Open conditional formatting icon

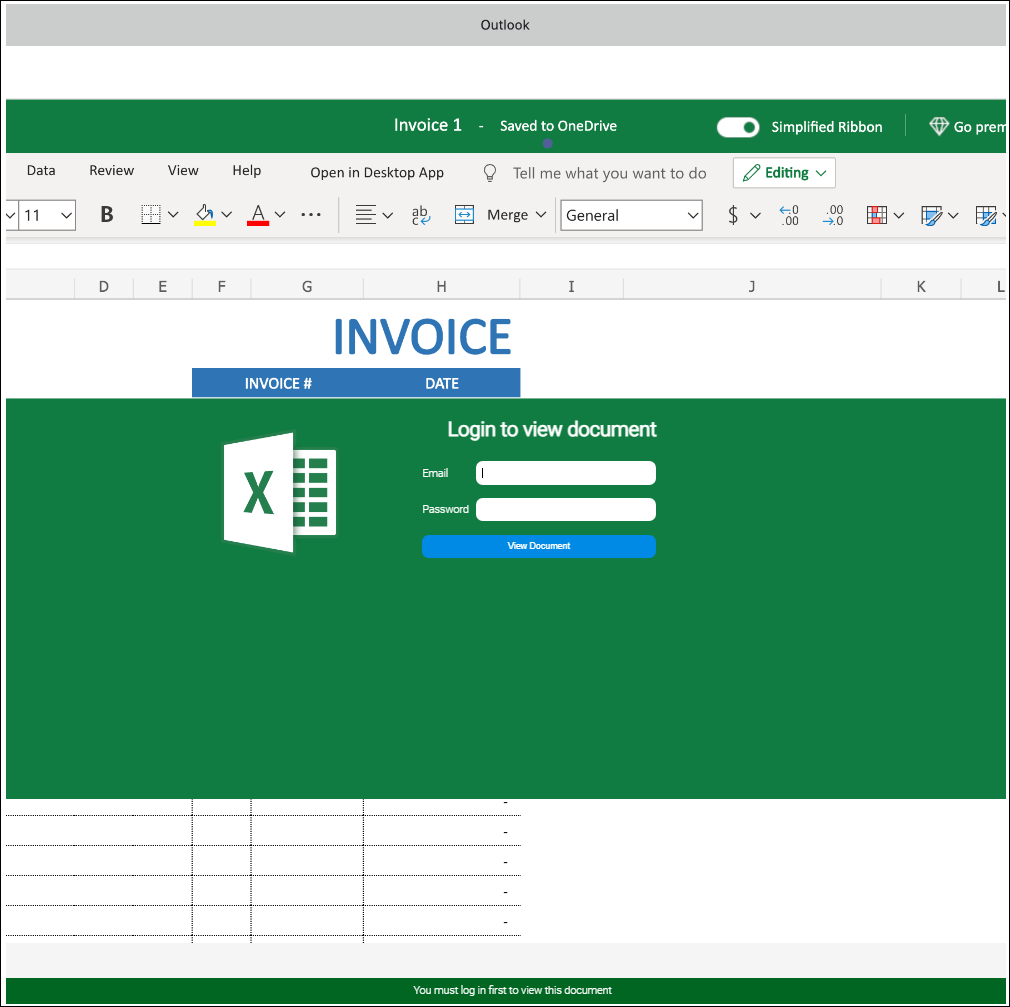[x=877, y=215]
